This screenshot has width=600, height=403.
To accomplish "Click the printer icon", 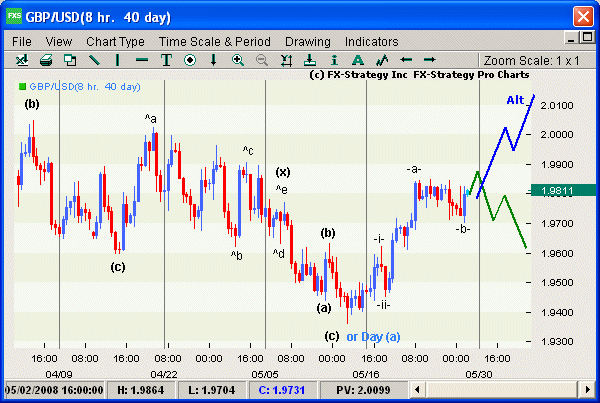I will pyautogui.click(x=46, y=60).
